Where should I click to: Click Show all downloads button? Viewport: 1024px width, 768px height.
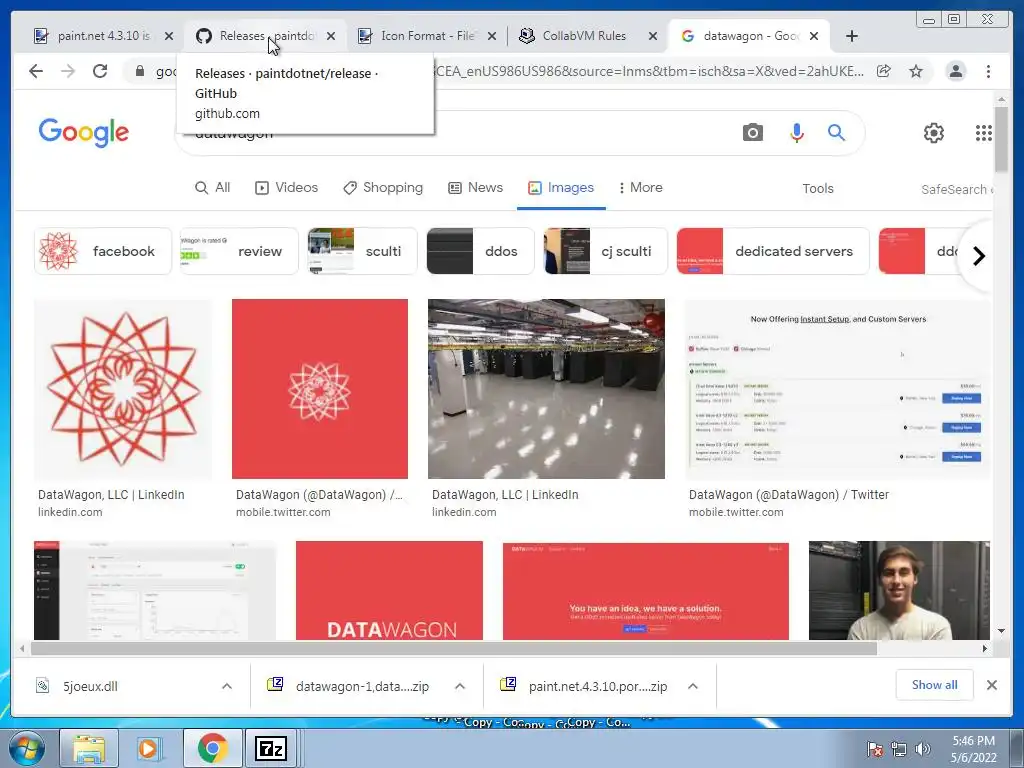coord(935,685)
